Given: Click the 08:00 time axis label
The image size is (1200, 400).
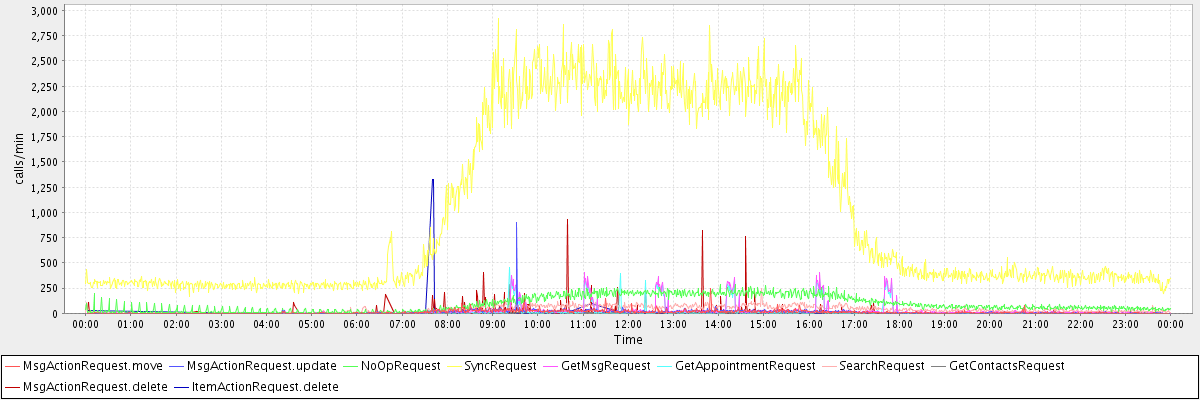Looking at the screenshot, I should pyautogui.click(x=447, y=324).
